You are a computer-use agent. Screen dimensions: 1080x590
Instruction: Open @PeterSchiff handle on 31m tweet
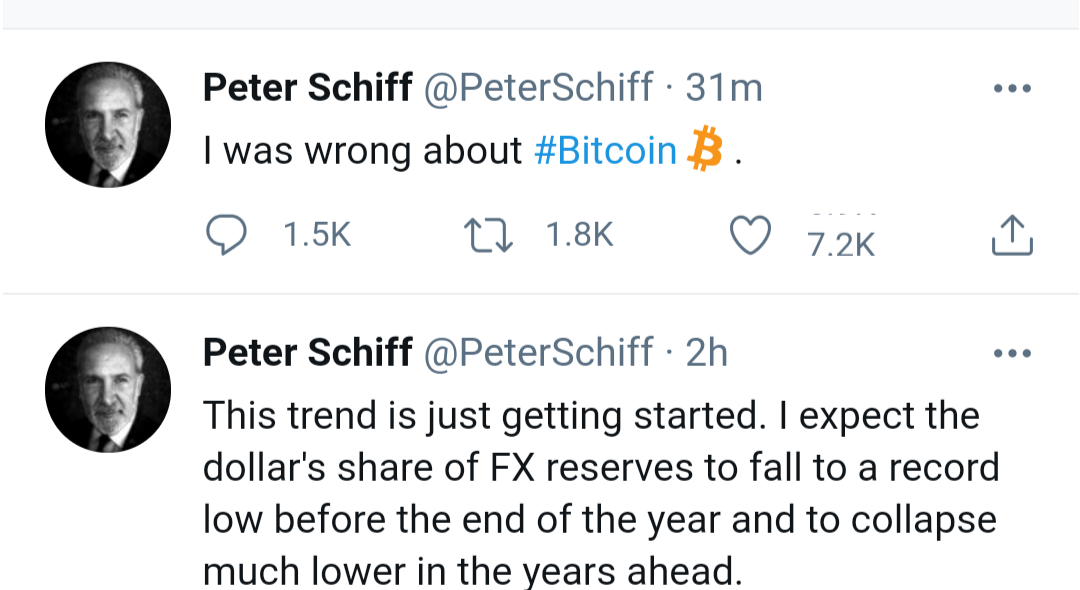click(538, 88)
